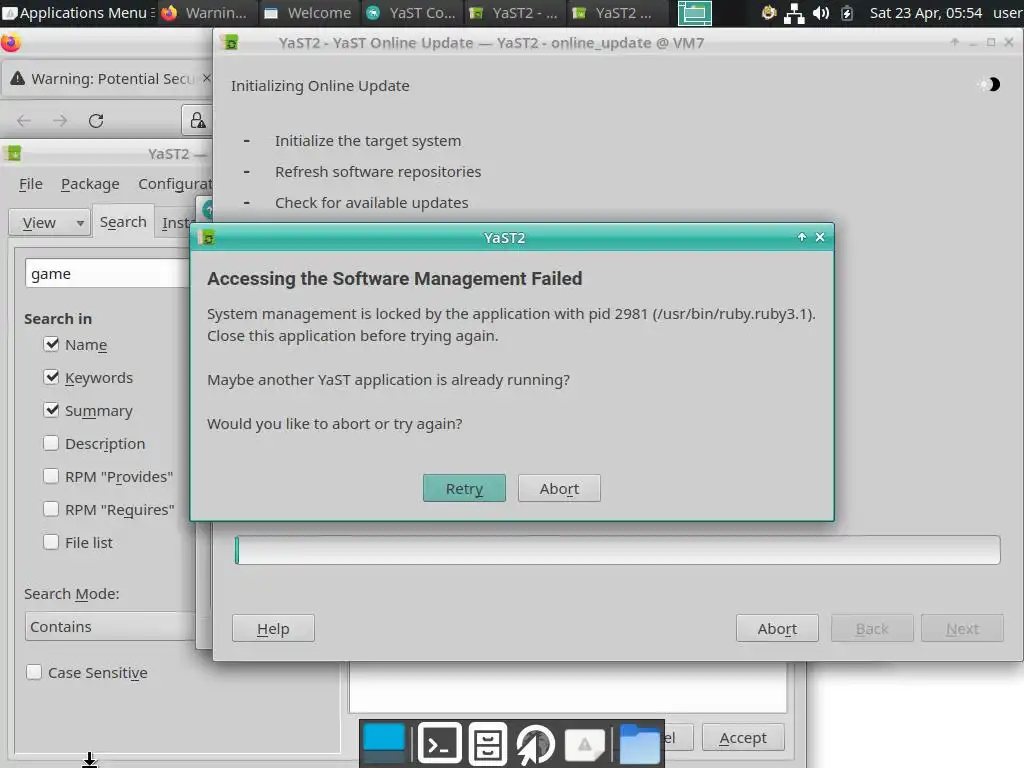This screenshot has height=768, width=1024.
Task: Open the File menu in YaST2
Action: 31,184
